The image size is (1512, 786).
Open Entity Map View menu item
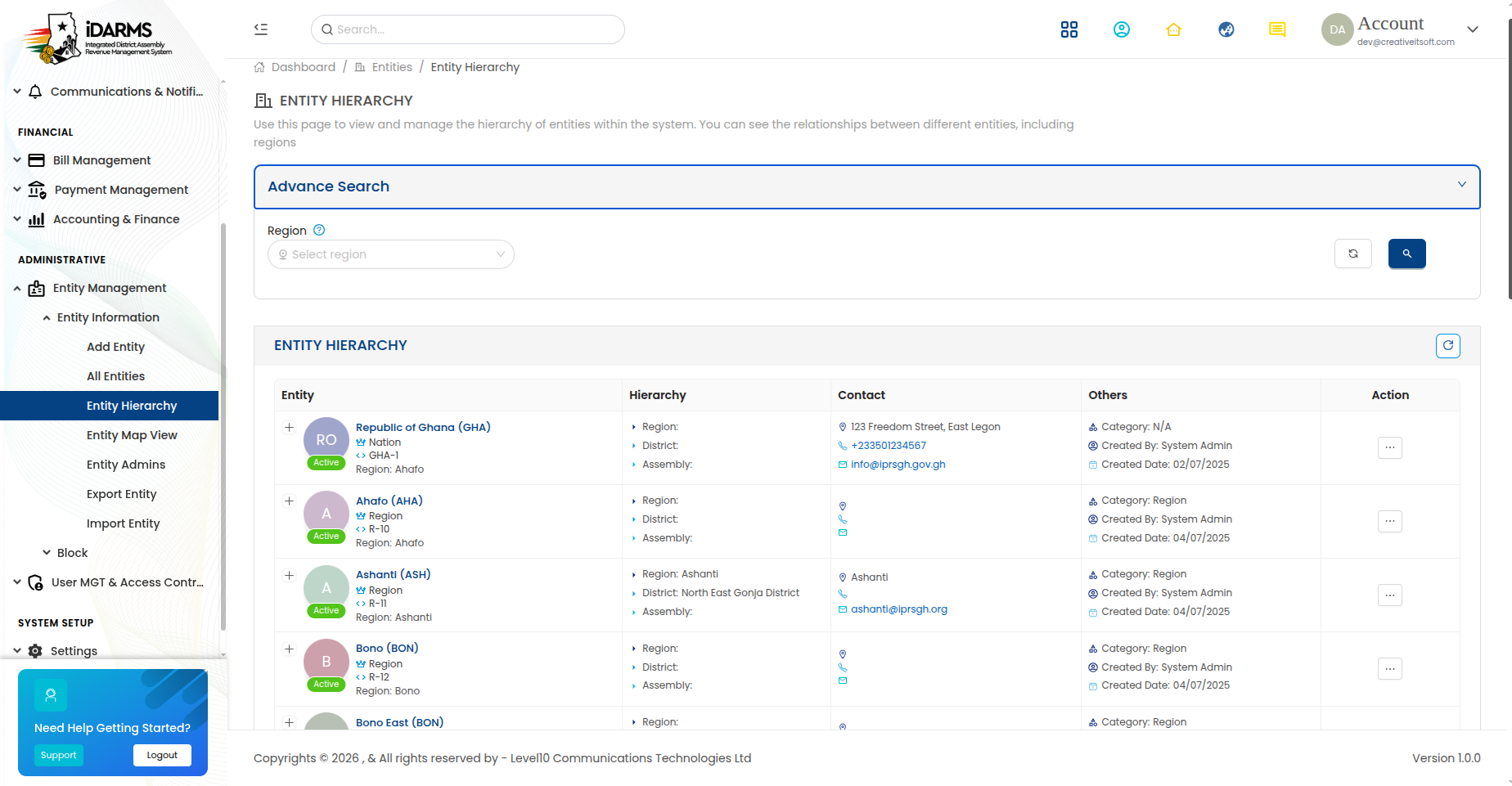(x=132, y=435)
